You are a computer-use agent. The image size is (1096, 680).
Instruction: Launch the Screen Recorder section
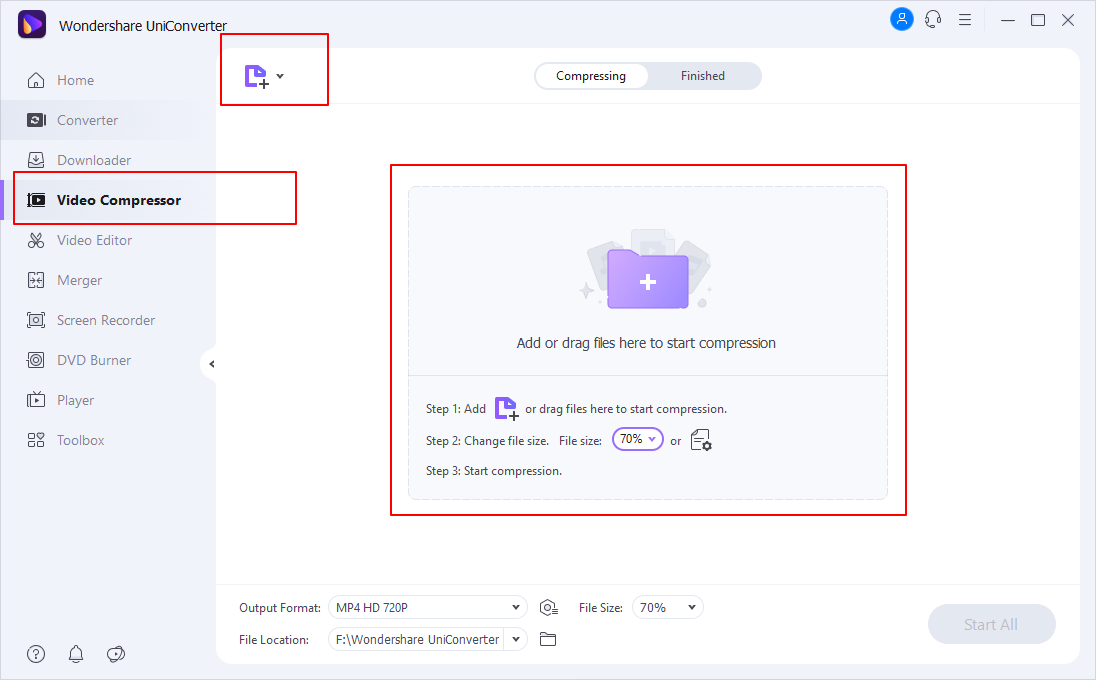coord(108,320)
